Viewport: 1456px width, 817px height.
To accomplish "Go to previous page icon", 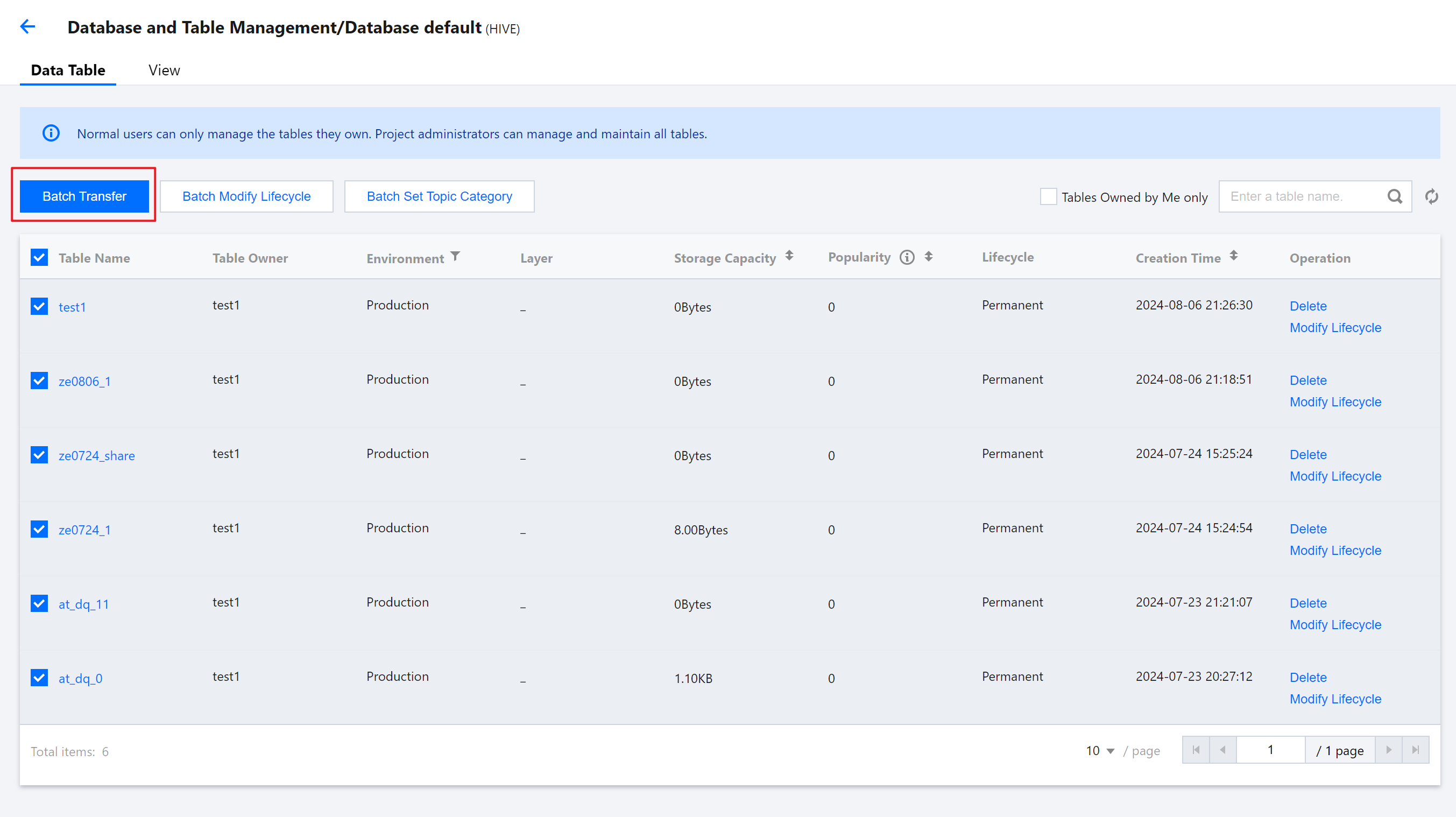I will (x=1222, y=750).
